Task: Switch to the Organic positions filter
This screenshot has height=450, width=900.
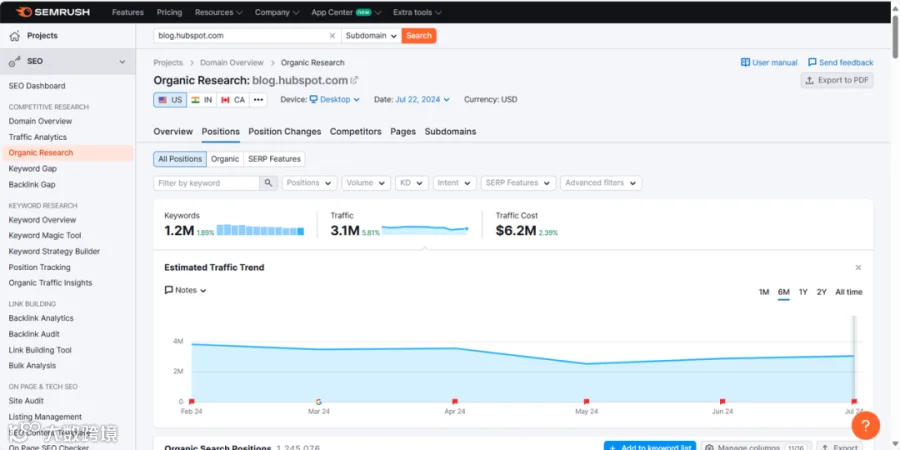Action: pos(225,159)
